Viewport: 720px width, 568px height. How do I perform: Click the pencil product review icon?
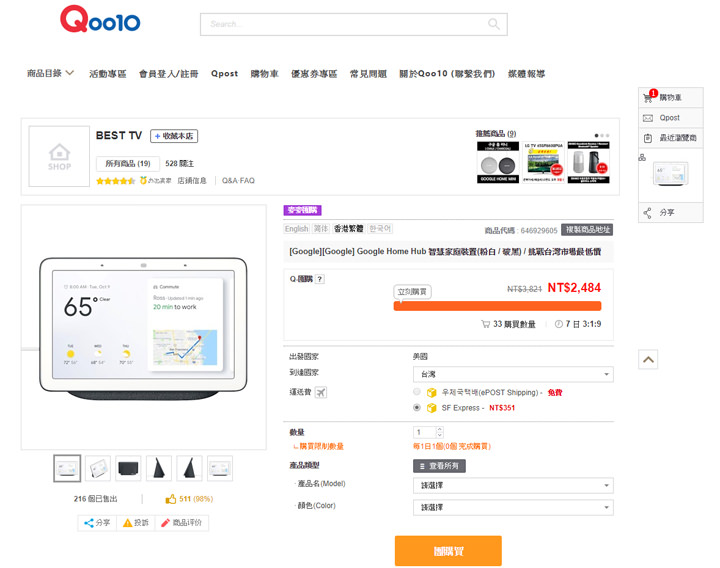click(x=165, y=523)
